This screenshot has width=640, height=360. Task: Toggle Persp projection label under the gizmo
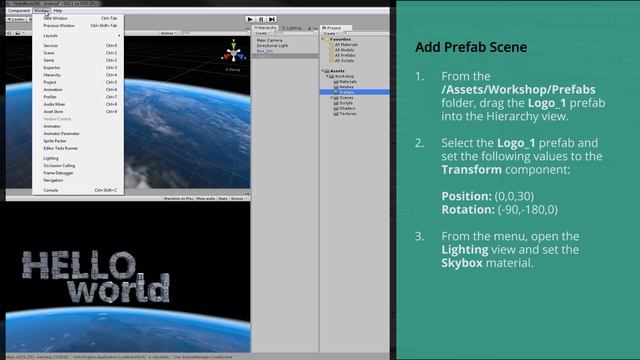(x=233, y=70)
